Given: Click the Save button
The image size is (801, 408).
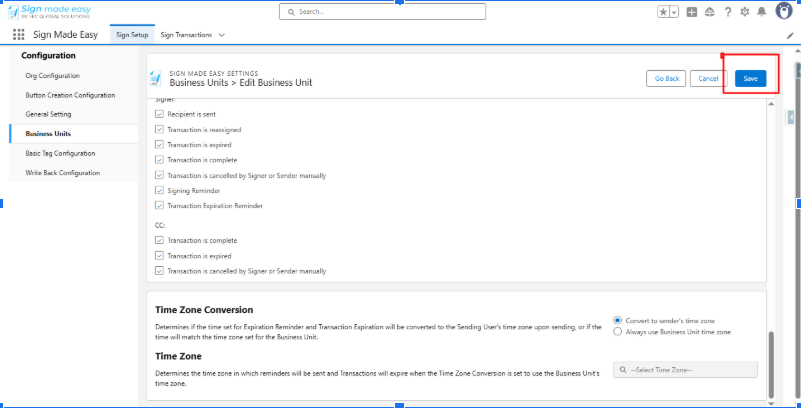Looking at the screenshot, I should pyautogui.click(x=750, y=78).
